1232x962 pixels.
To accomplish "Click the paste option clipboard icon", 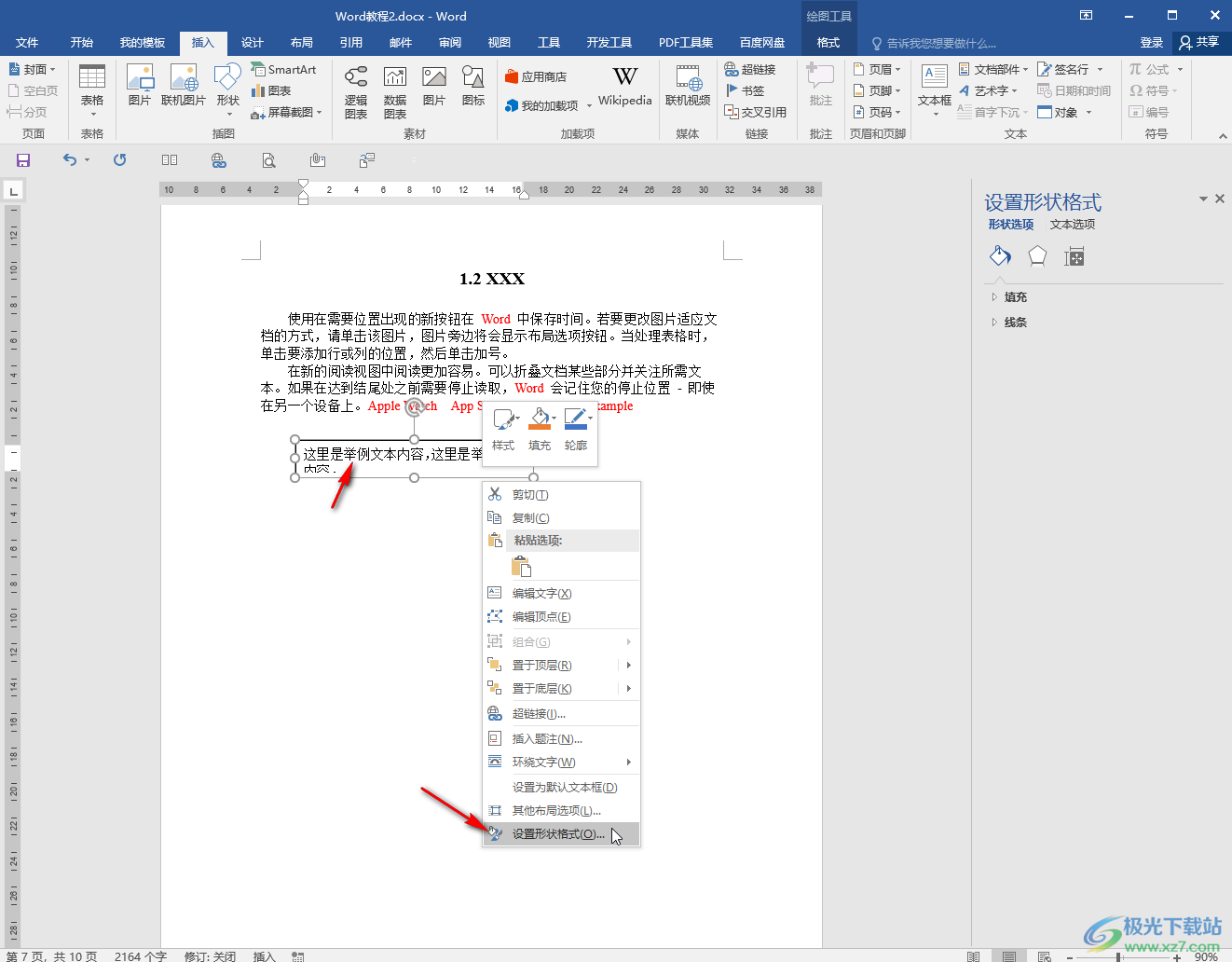I will tap(521, 566).
